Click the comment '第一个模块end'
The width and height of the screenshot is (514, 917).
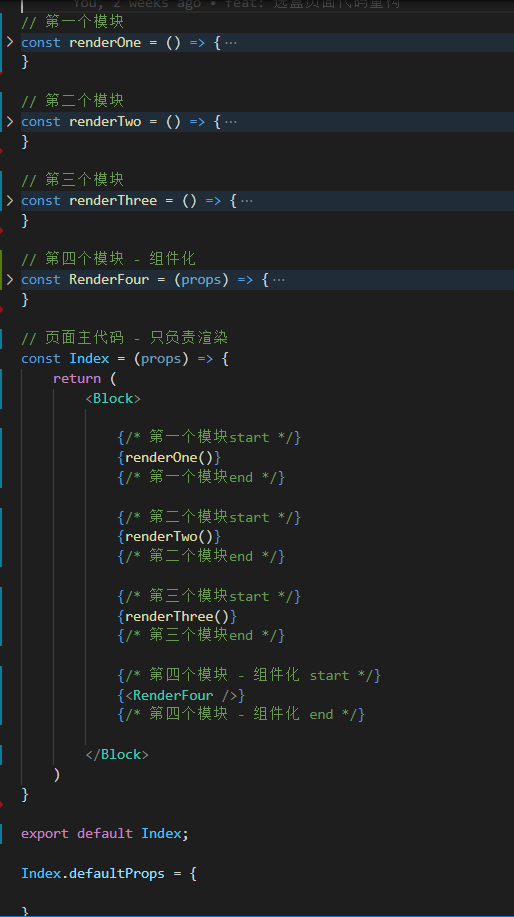tap(201, 477)
